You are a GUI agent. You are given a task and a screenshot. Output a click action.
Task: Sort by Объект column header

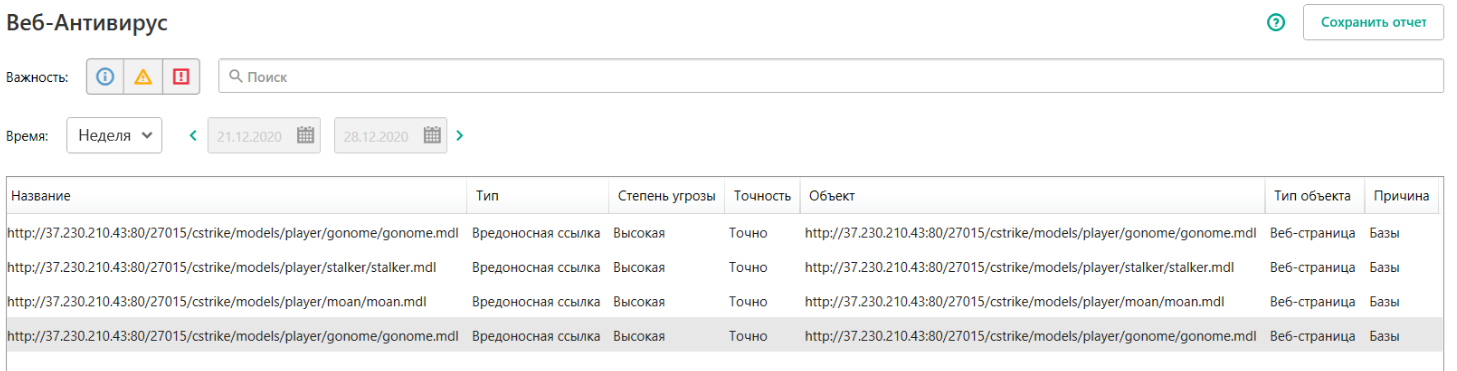(x=1031, y=196)
